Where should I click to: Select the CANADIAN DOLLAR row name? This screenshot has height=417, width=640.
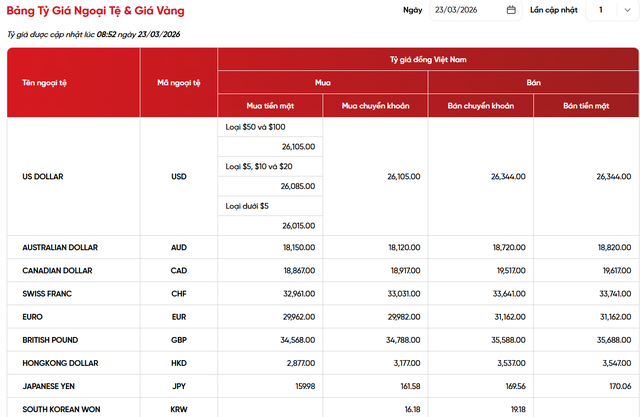(57, 271)
